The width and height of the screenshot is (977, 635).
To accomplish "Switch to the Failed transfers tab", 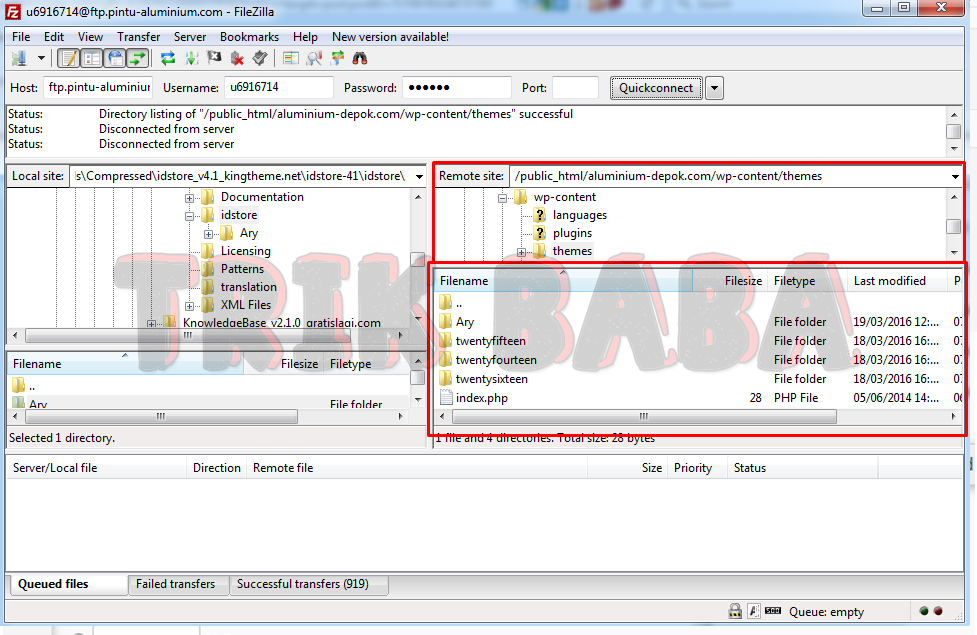I will coord(175,584).
